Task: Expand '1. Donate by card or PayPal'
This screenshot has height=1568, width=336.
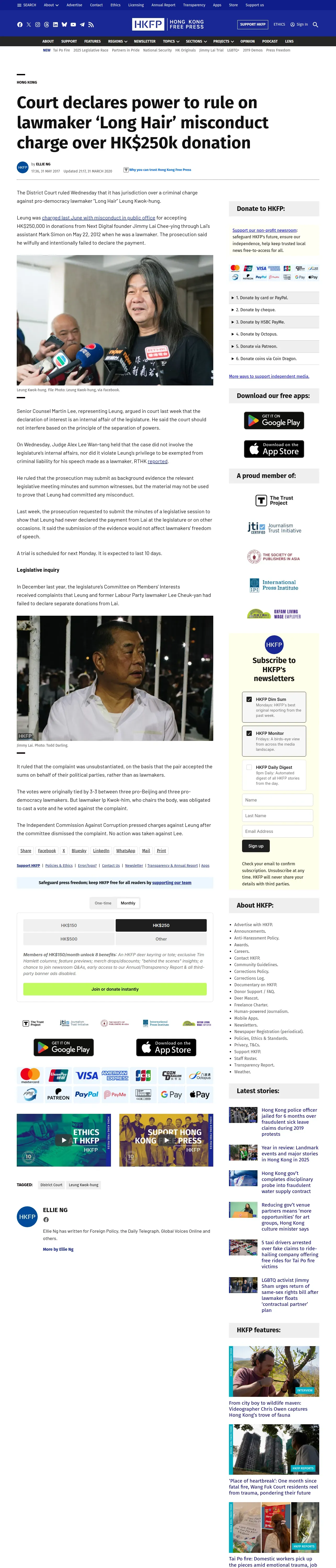Action: click(x=274, y=298)
